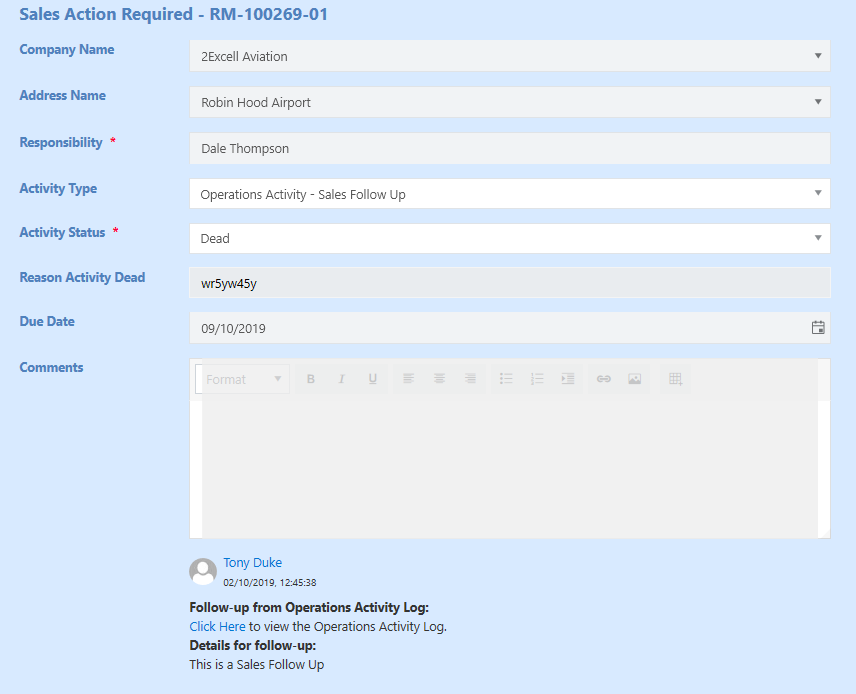Click the Address Name label
The image size is (856, 694).
[x=63, y=96]
